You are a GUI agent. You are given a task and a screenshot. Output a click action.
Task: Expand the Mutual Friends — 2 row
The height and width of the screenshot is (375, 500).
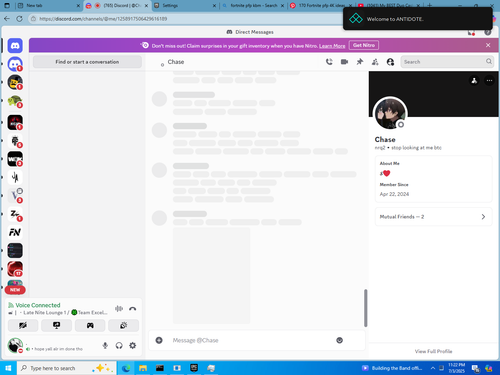point(434,217)
